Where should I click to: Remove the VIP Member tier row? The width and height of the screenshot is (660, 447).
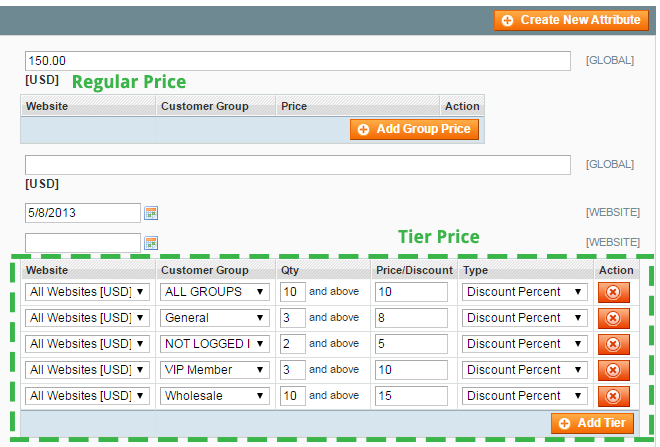click(x=613, y=370)
